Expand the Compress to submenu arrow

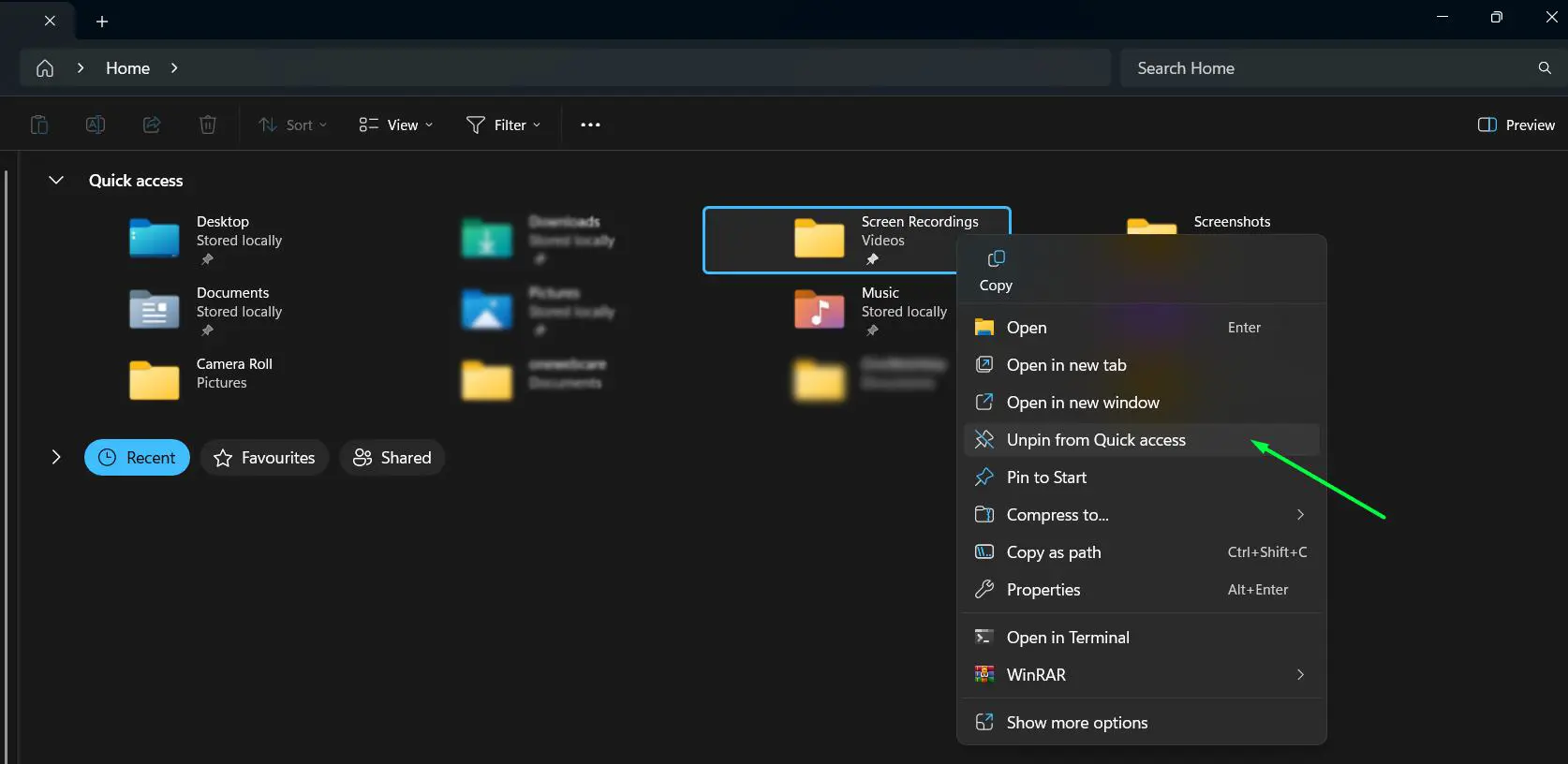(1300, 515)
